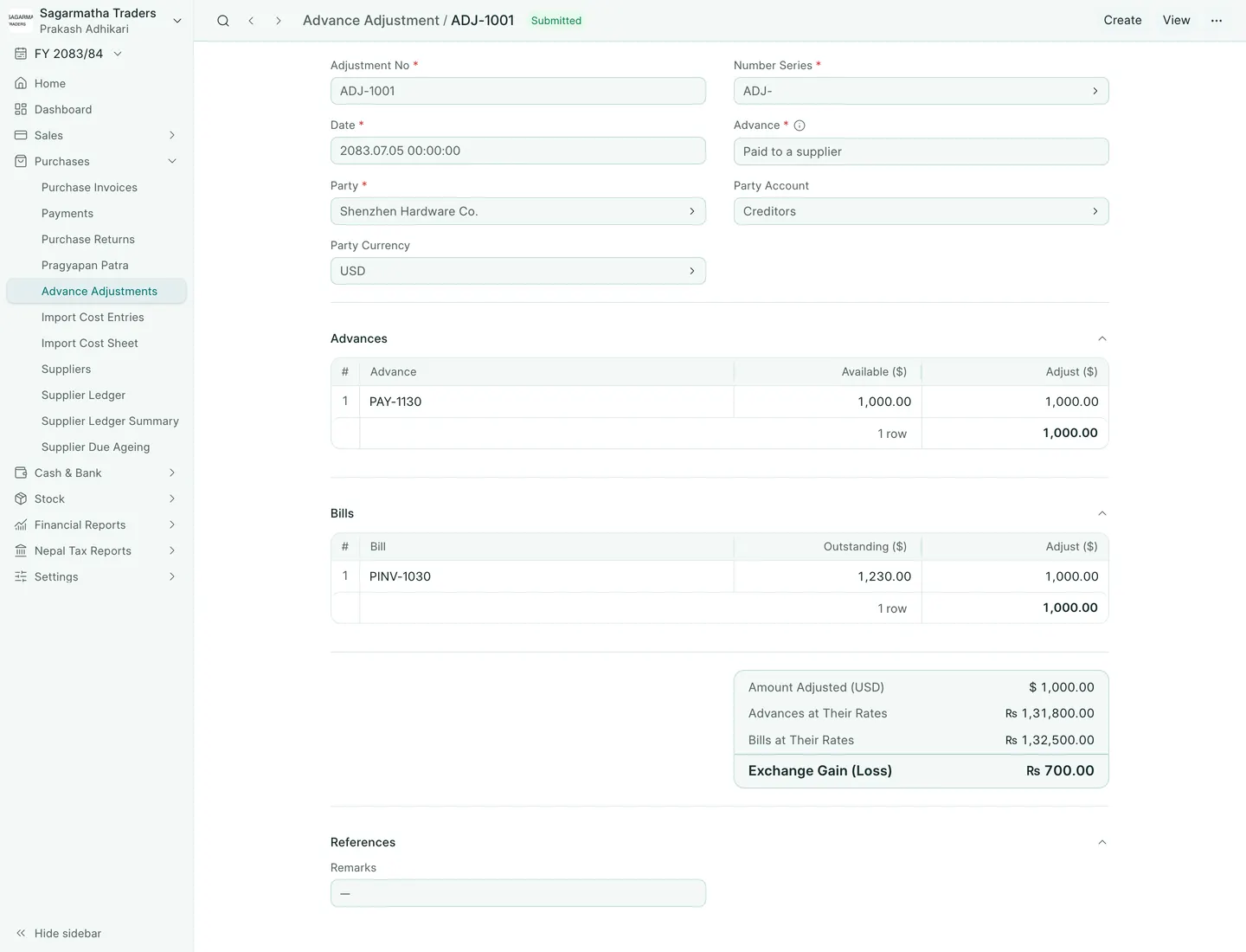Collapse the Purchases menu section
The width and height of the screenshot is (1246, 952).
[x=172, y=161]
